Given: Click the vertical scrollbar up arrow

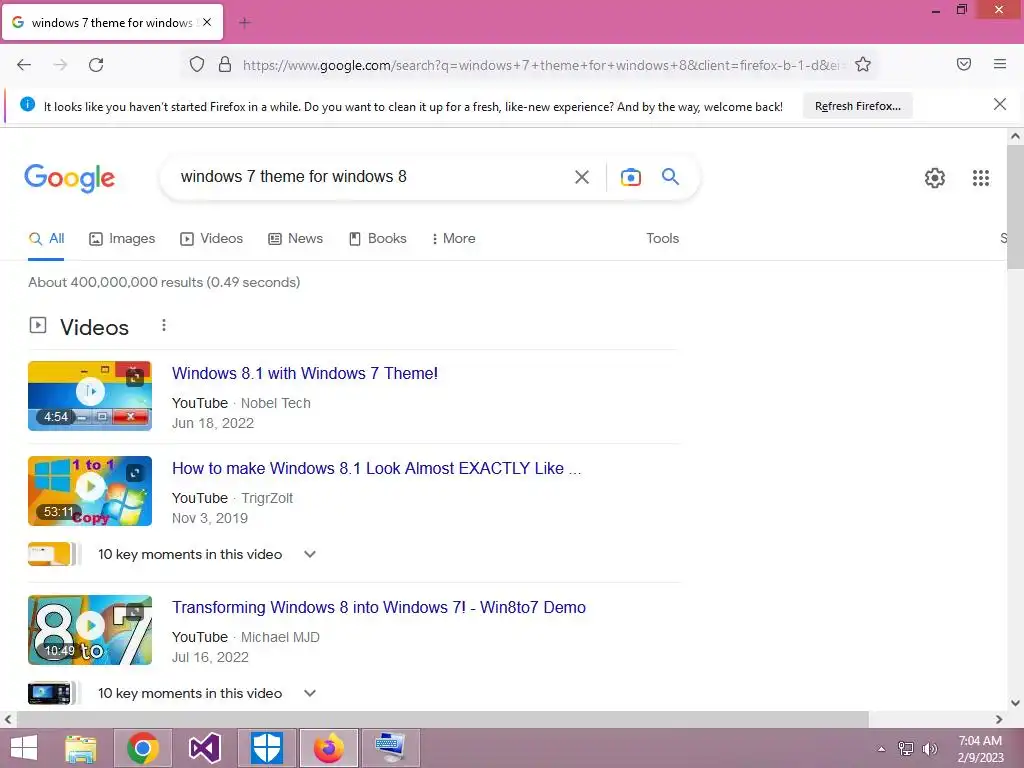Looking at the screenshot, I should coord(1015,136).
